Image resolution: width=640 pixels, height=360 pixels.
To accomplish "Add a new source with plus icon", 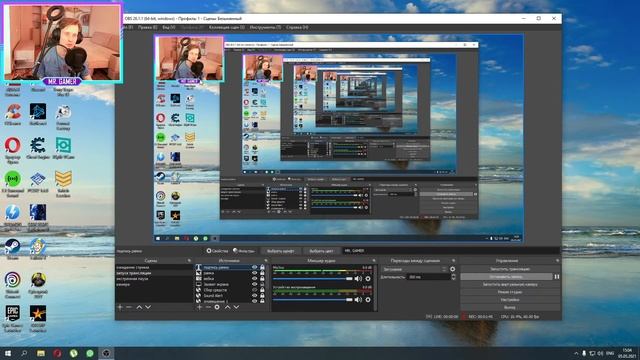I will (x=199, y=307).
